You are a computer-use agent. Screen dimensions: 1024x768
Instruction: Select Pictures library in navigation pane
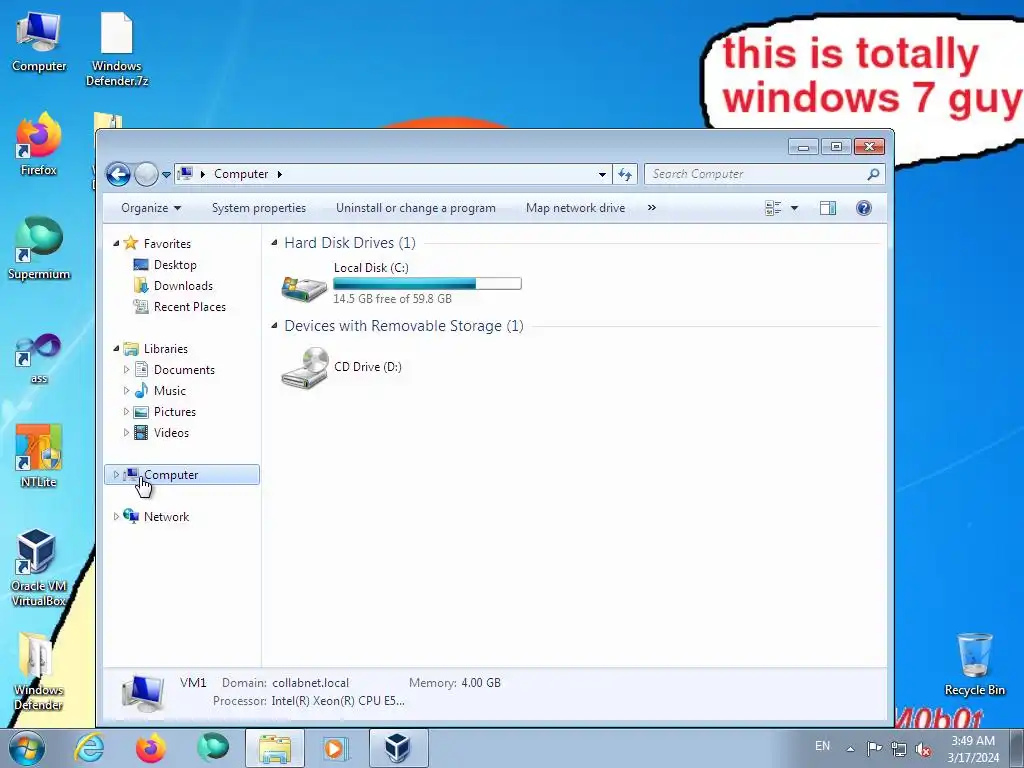[x=174, y=411]
